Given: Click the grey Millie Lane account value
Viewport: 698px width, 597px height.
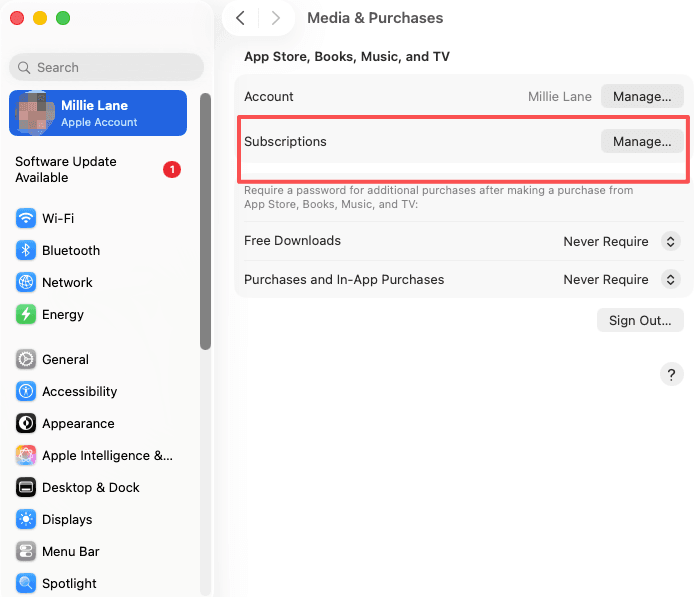Looking at the screenshot, I should pyautogui.click(x=560, y=97).
